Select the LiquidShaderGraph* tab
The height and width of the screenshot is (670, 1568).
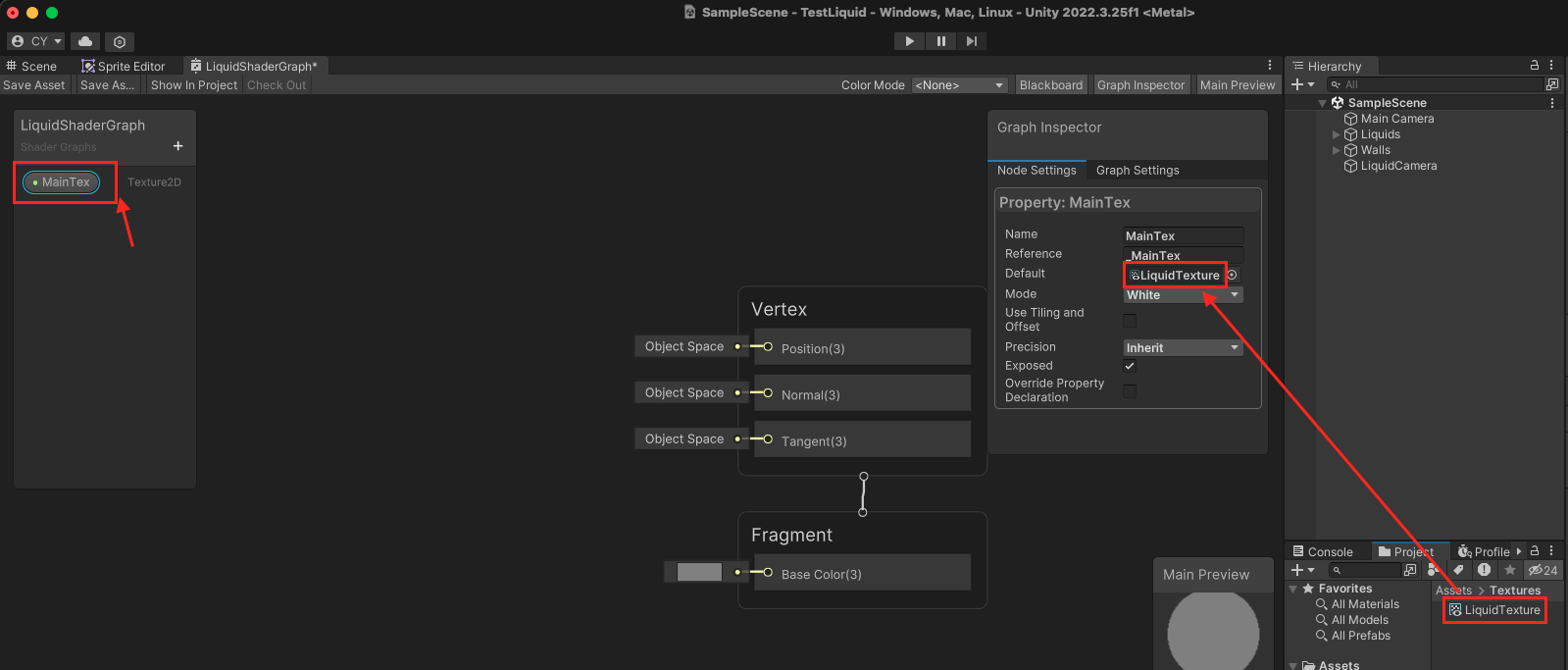point(255,66)
